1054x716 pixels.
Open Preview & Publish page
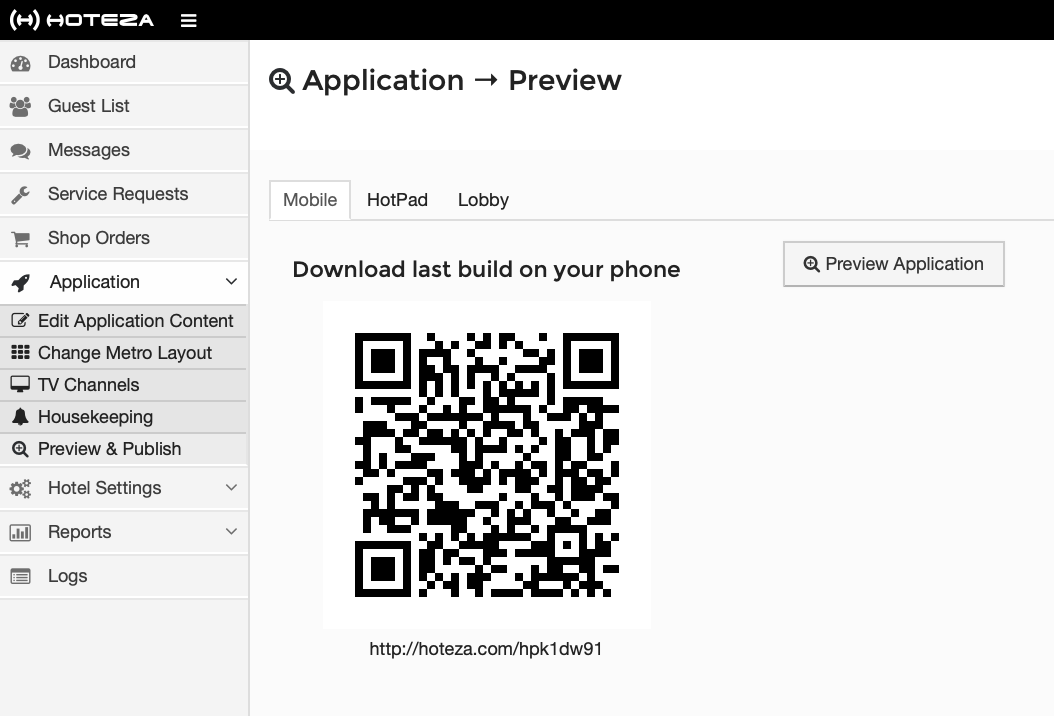[124, 449]
